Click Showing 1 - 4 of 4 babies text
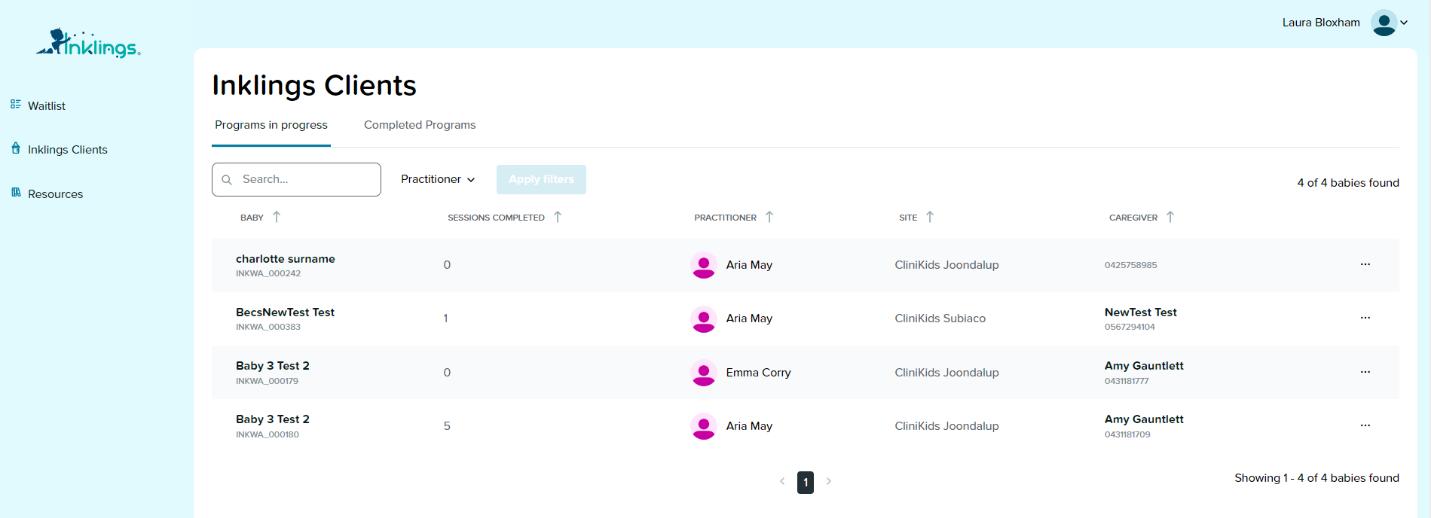The image size is (1431, 518). point(1317,478)
